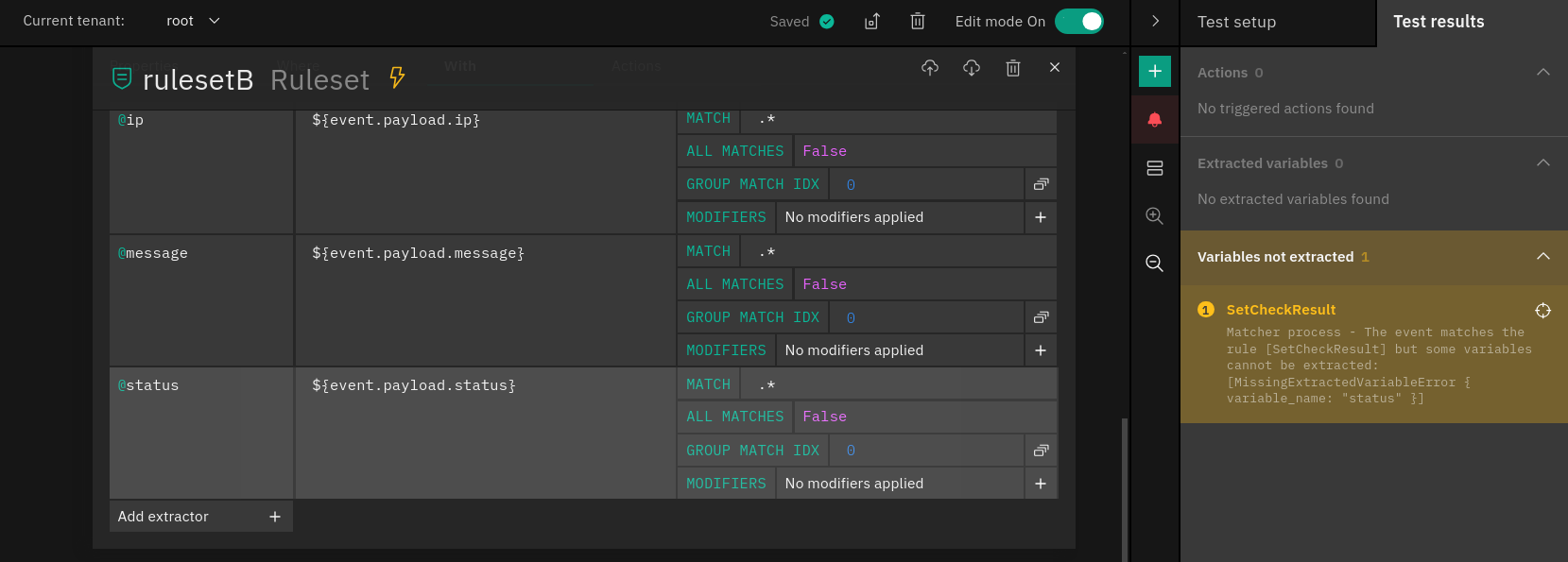Open the Current tenant root dropdown

pyautogui.click(x=193, y=21)
